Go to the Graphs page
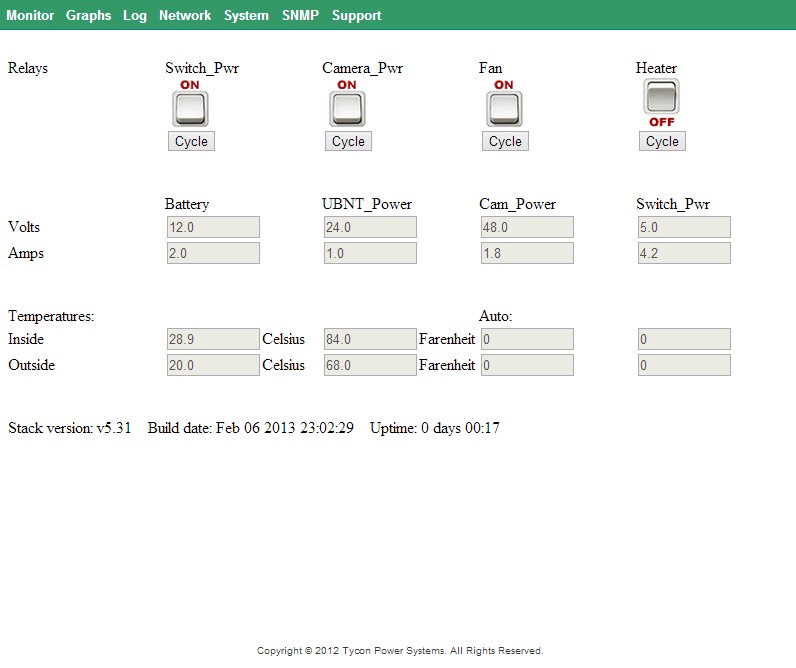Screen dimensions: 796x668 click(x=89, y=15)
